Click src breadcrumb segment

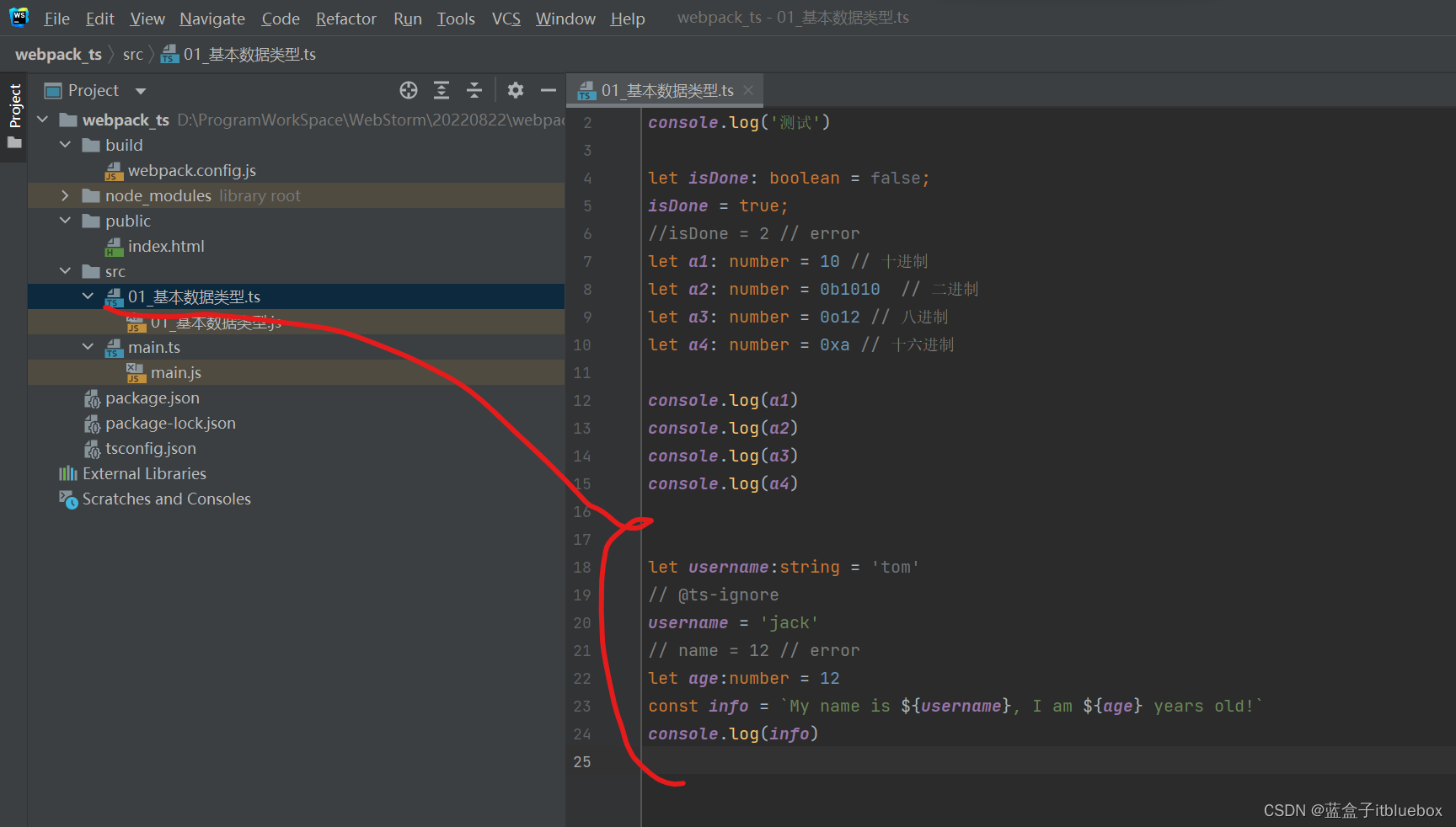[x=133, y=54]
